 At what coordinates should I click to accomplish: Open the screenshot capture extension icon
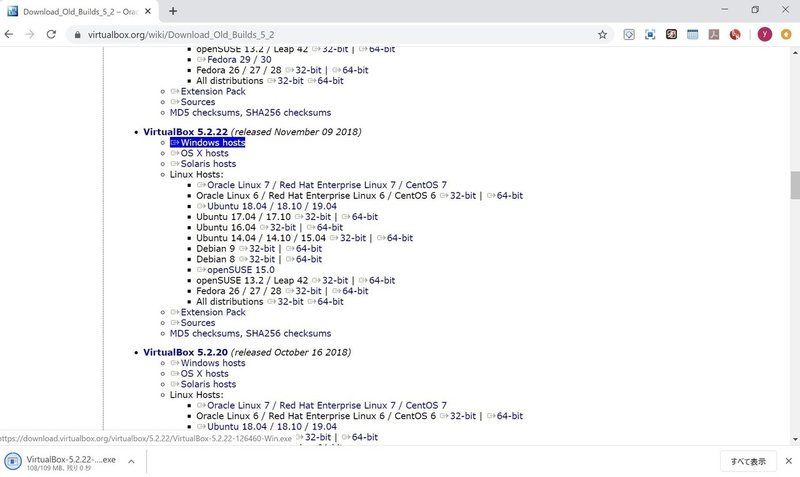650,34
